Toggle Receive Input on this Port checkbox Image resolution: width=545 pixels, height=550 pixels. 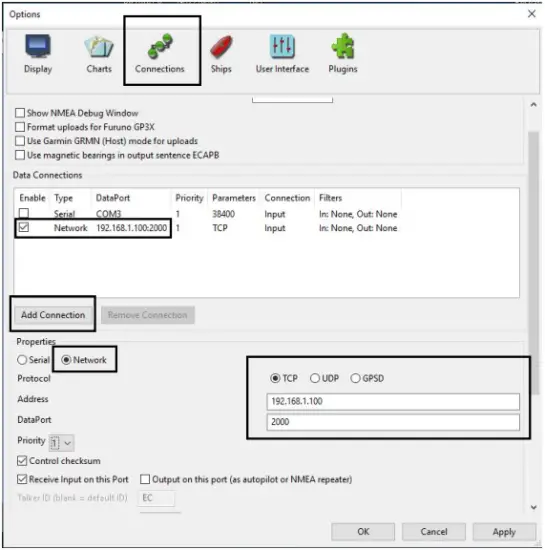[x=22, y=479]
